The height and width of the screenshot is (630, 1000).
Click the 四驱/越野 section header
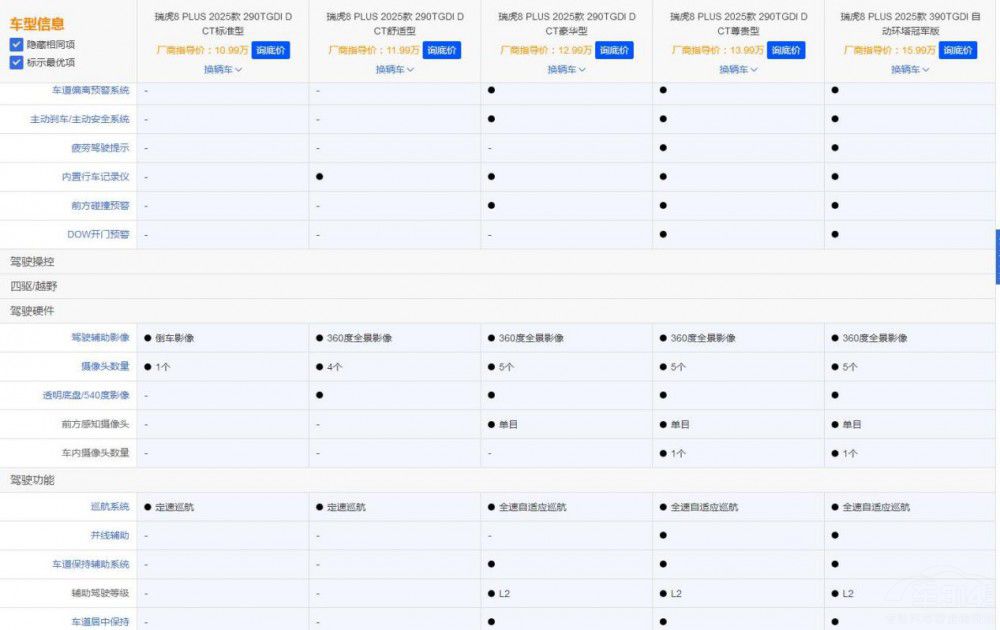pyautogui.click(x=34, y=286)
